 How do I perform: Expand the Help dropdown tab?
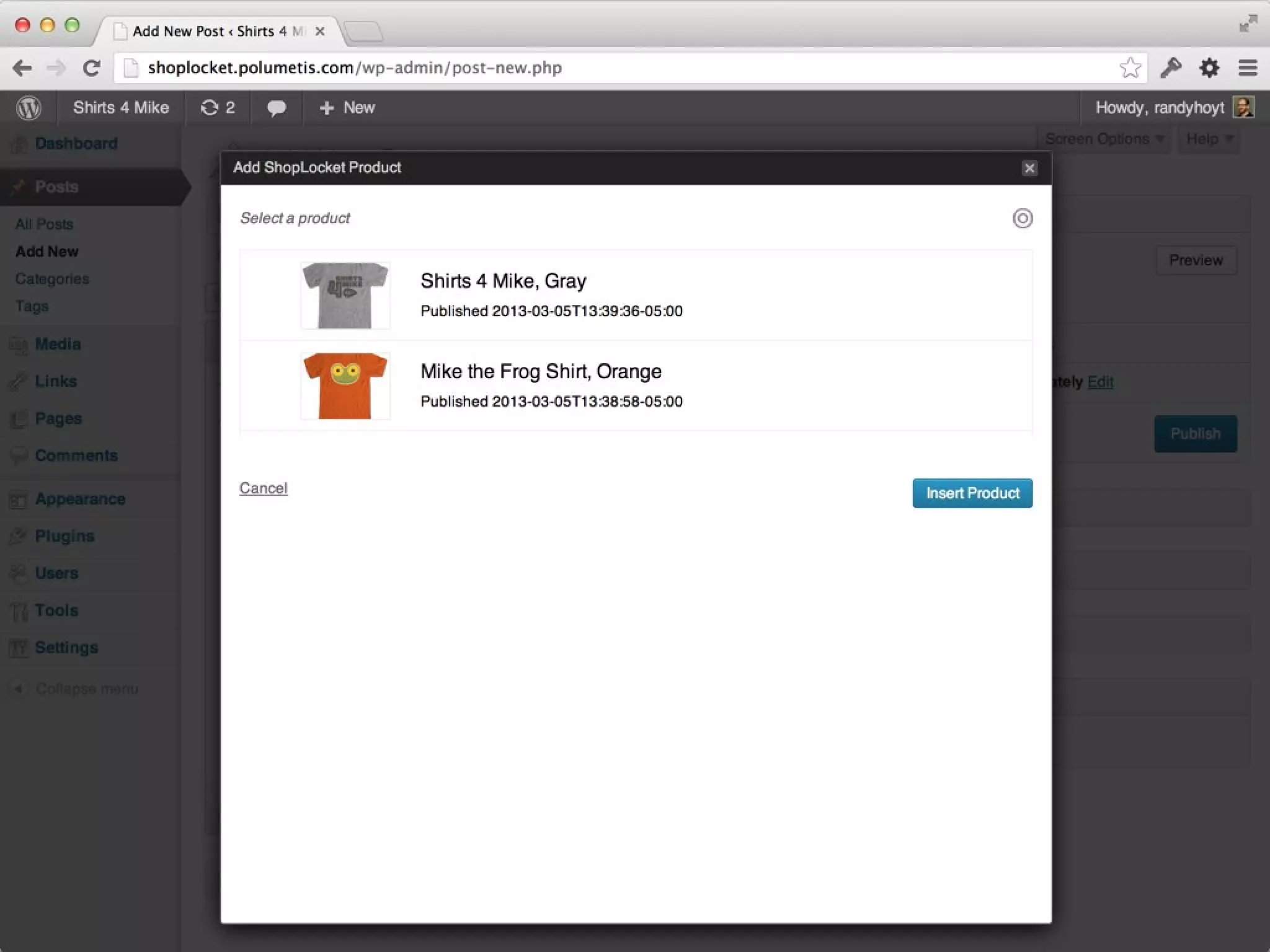tap(1209, 139)
